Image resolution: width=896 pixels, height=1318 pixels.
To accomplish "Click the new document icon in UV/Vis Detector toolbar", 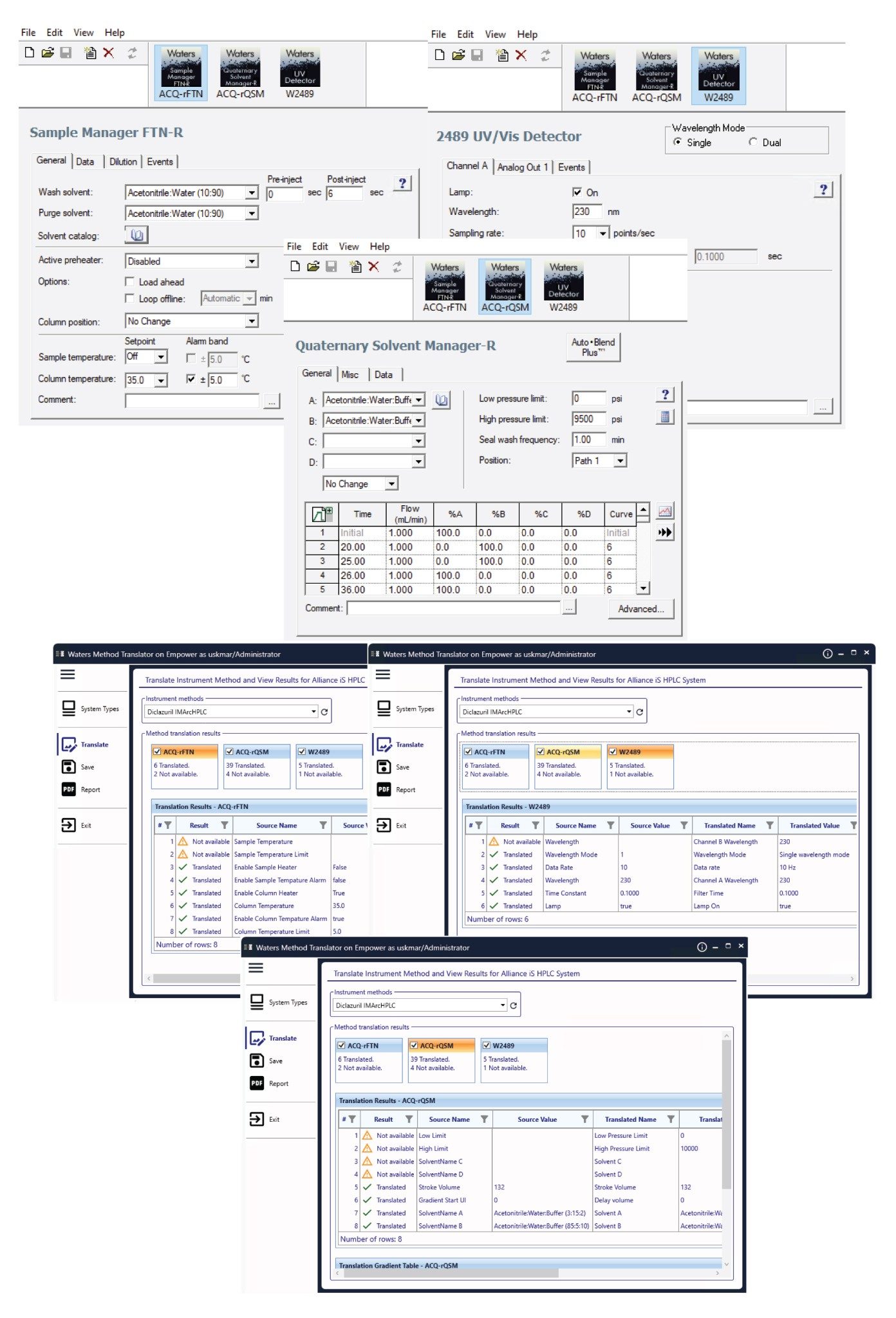I will pos(439,55).
